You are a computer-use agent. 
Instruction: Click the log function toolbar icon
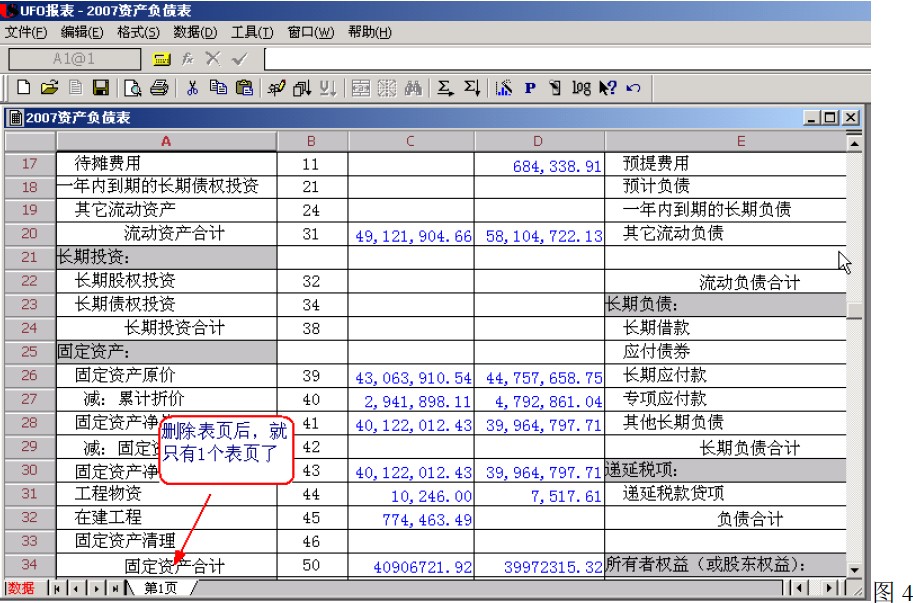[x=580, y=86]
